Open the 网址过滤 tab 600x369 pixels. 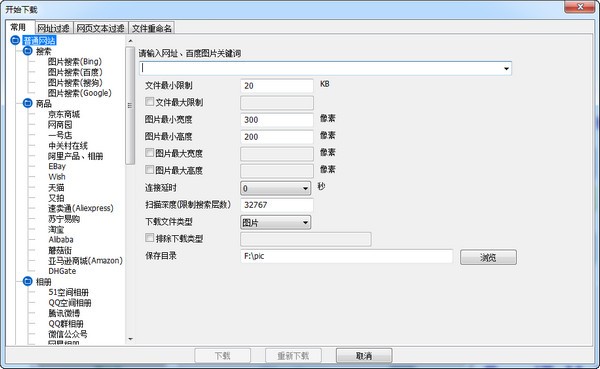point(54,28)
